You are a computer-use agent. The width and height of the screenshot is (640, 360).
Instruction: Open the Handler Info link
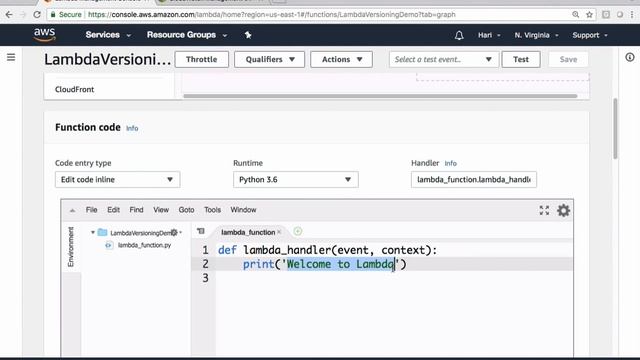[x=451, y=163]
